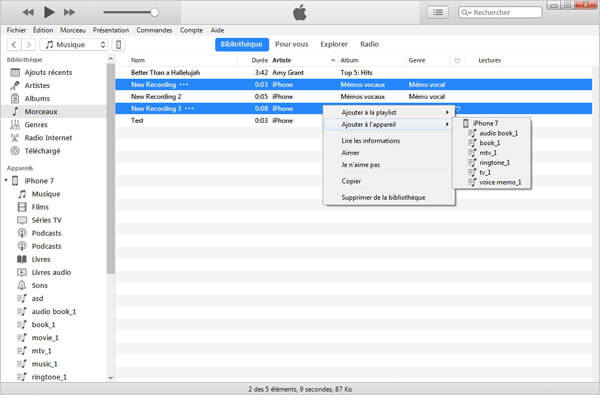The image size is (600, 395).
Task: Choose Lire les informations in context menu
Action: [x=390, y=141]
